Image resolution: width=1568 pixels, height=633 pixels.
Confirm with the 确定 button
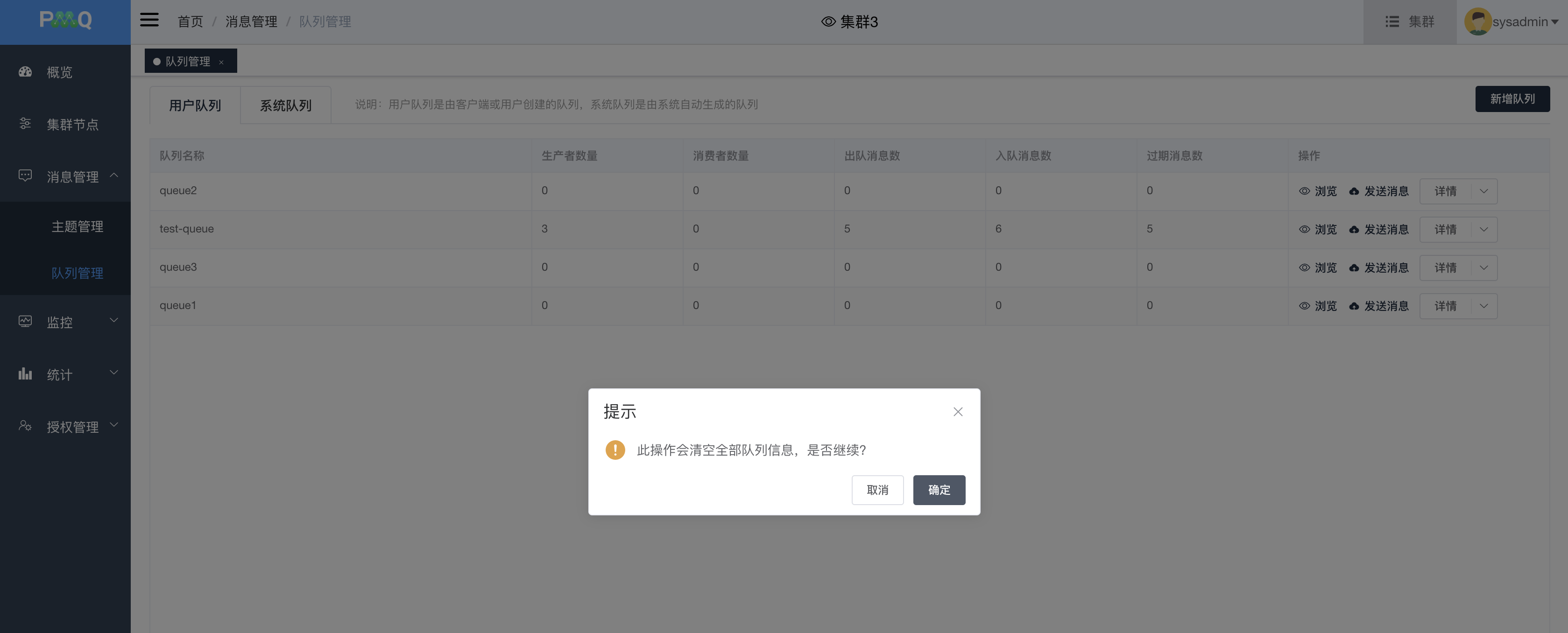pyautogui.click(x=938, y=490)
